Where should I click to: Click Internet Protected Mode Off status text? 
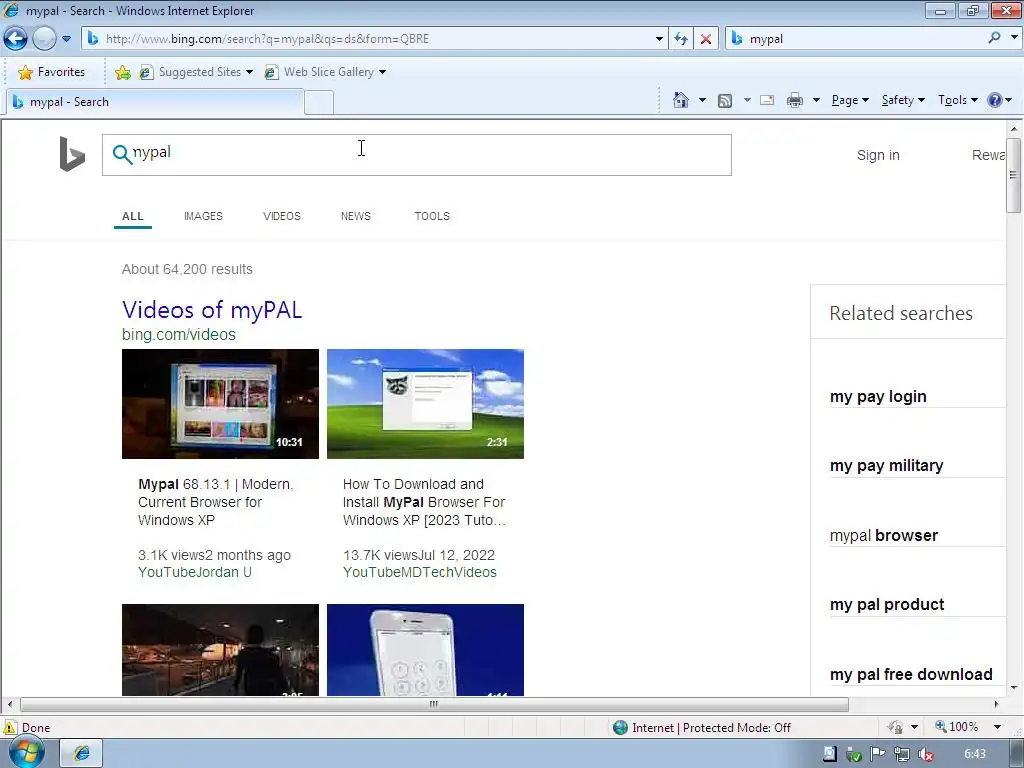click(x=711, y=728)
